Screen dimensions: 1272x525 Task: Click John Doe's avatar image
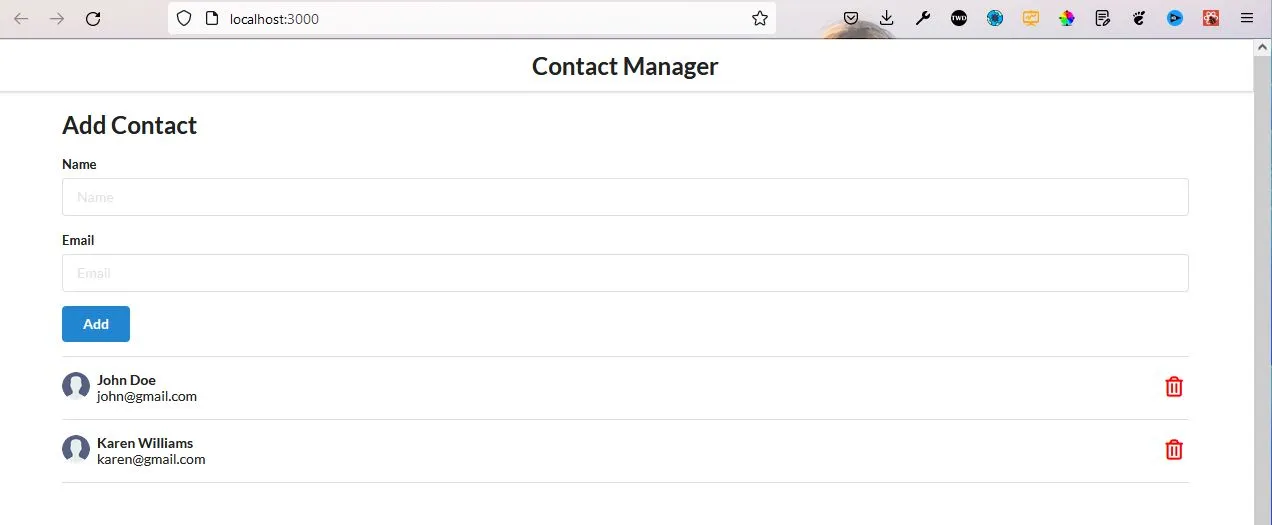[76, 386]
